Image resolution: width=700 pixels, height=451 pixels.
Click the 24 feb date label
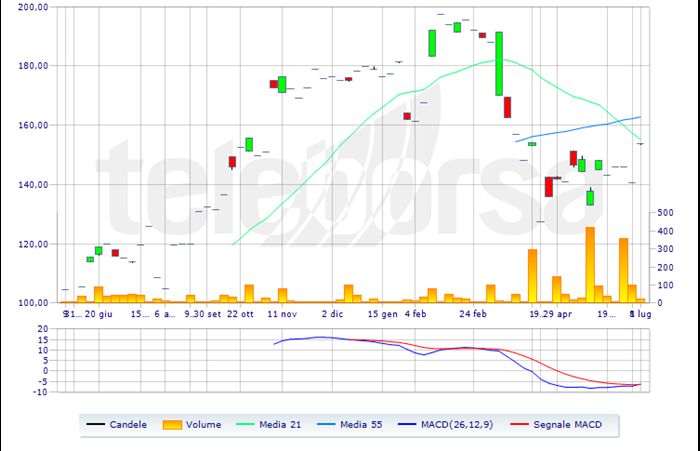click(473, 314)
